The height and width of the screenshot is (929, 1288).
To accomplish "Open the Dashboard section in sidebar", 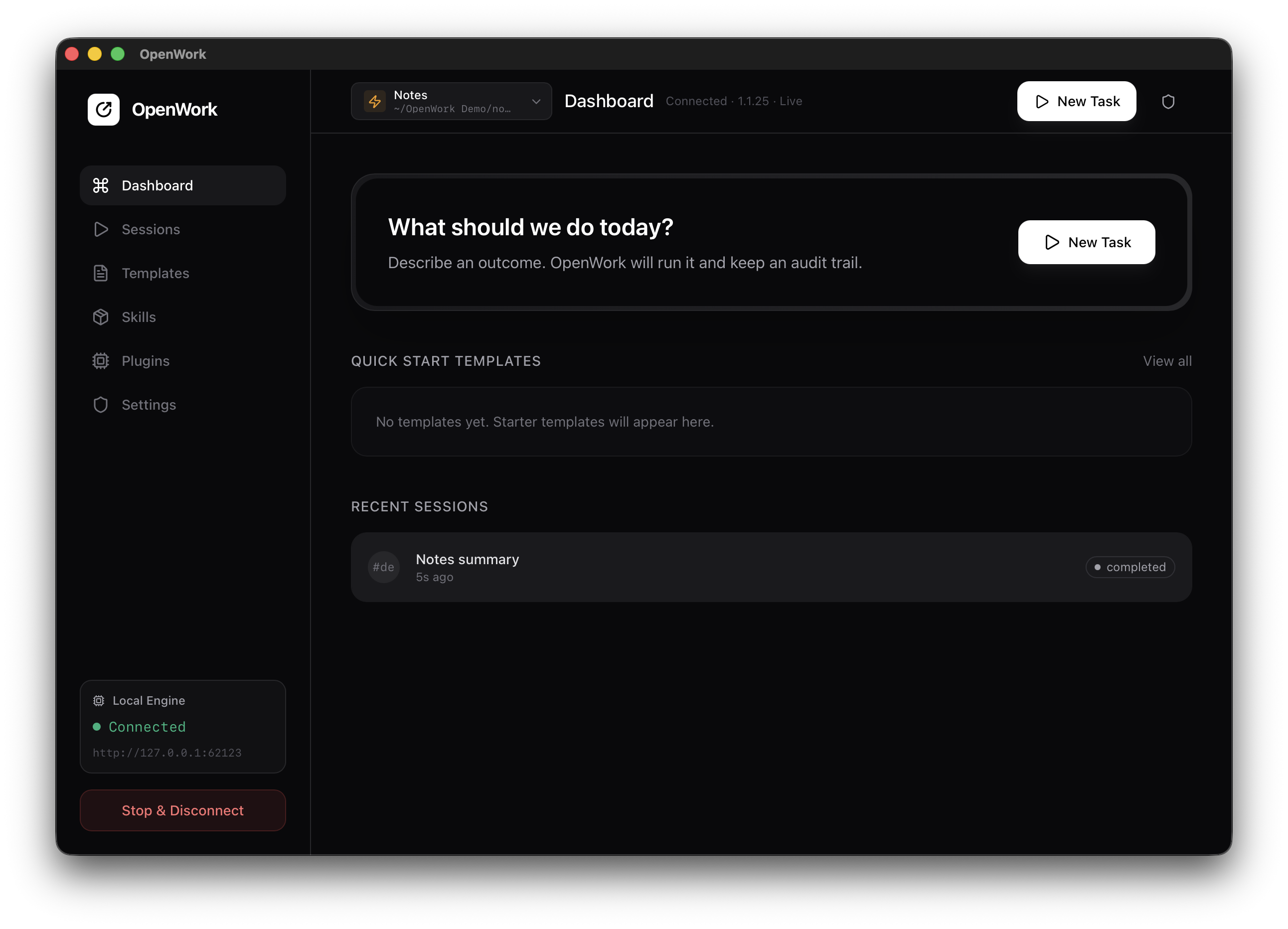I will [x=157, y=185].
